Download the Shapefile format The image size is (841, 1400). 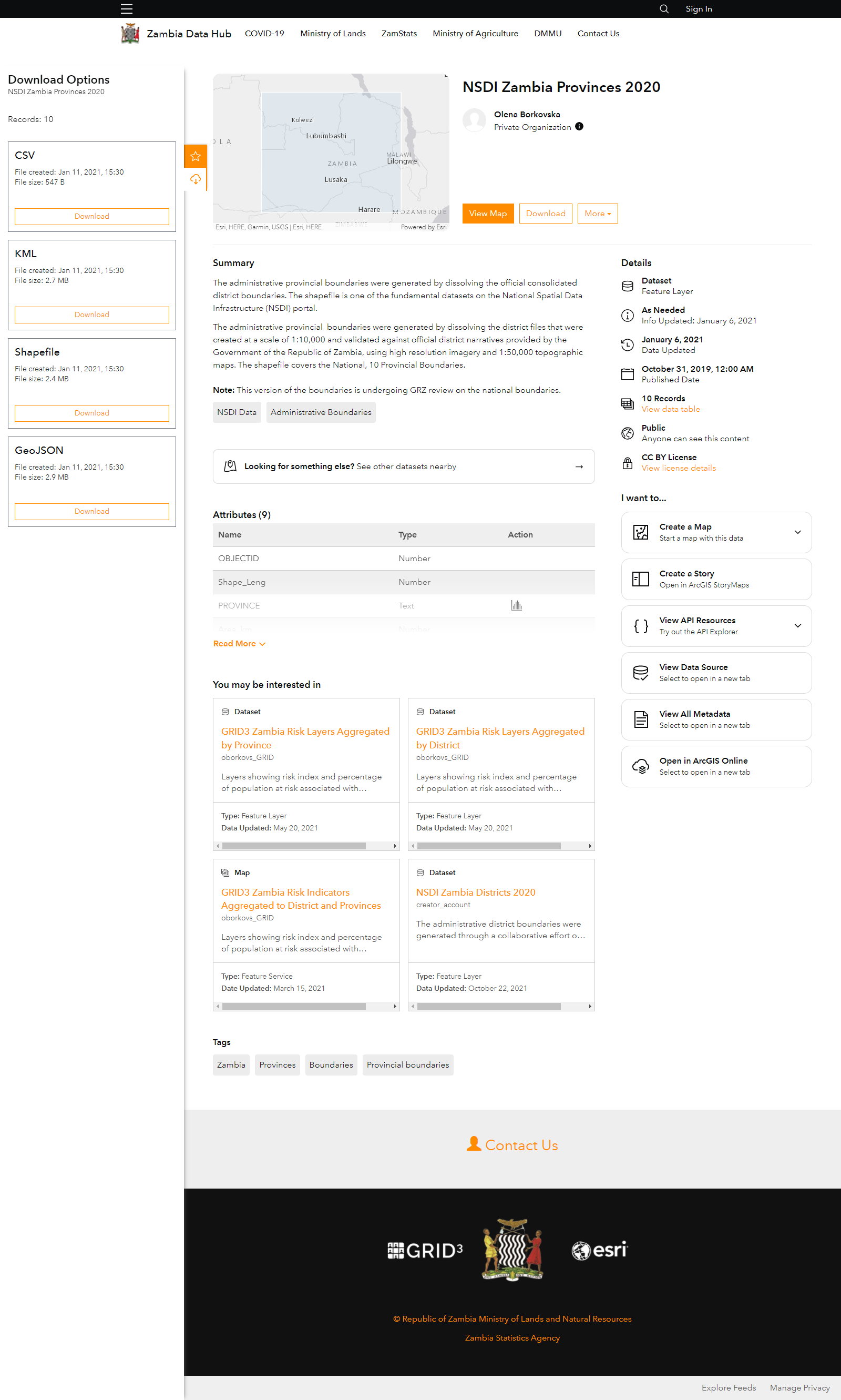point(91,413)
